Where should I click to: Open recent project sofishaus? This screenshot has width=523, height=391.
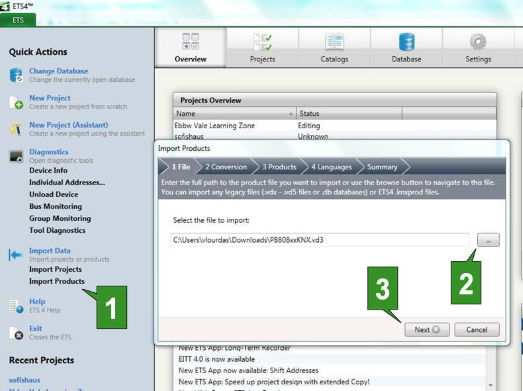24,380
